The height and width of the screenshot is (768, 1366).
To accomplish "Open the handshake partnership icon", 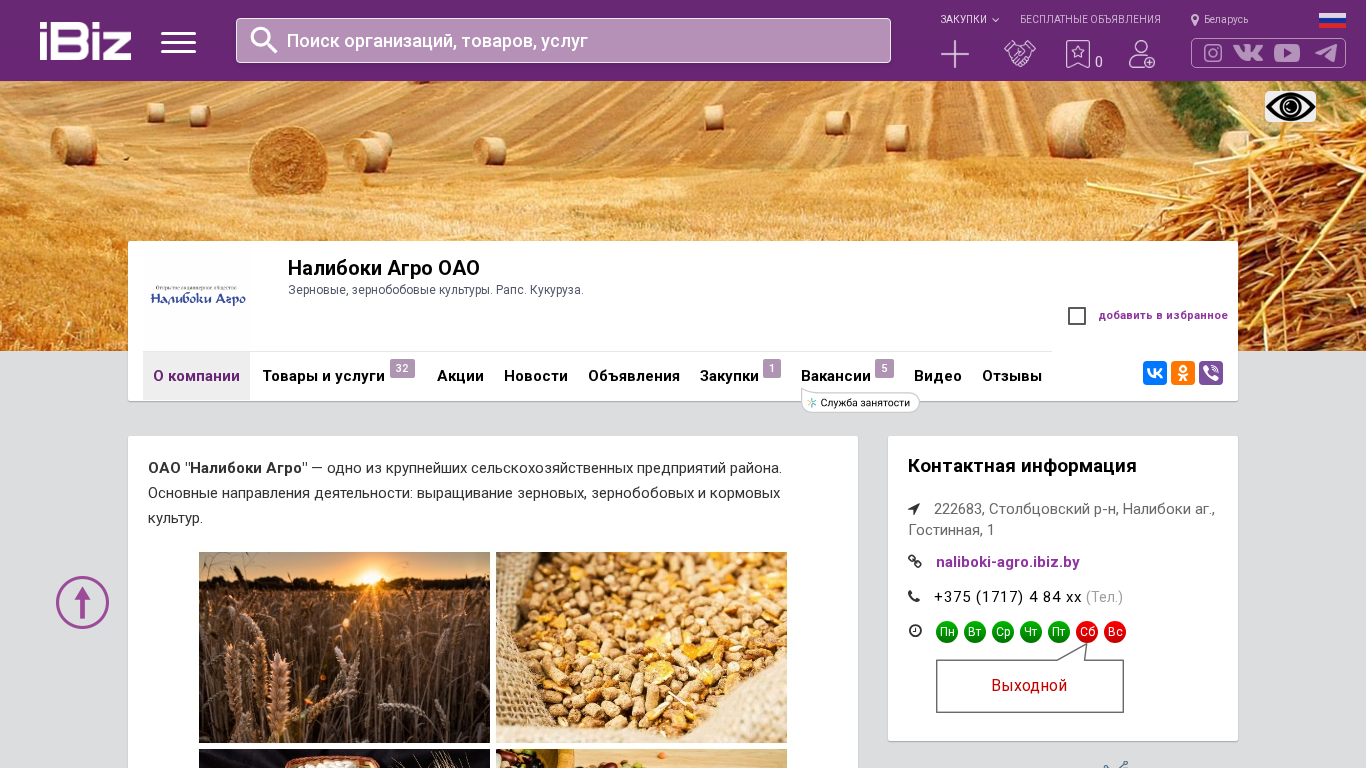I will [x=1020, y=54].
